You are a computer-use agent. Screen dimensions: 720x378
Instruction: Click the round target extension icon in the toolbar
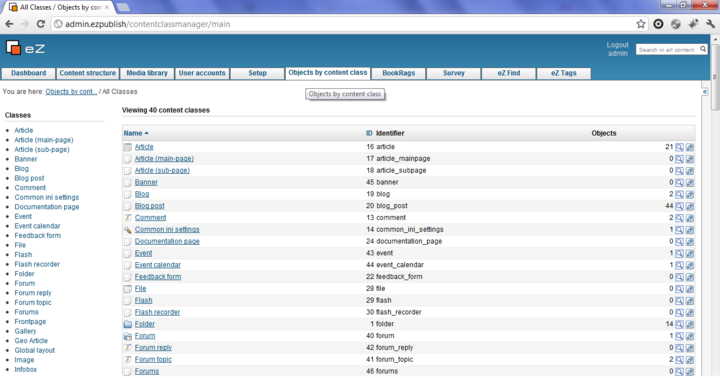pyautogui.click(x=658, y=24)
